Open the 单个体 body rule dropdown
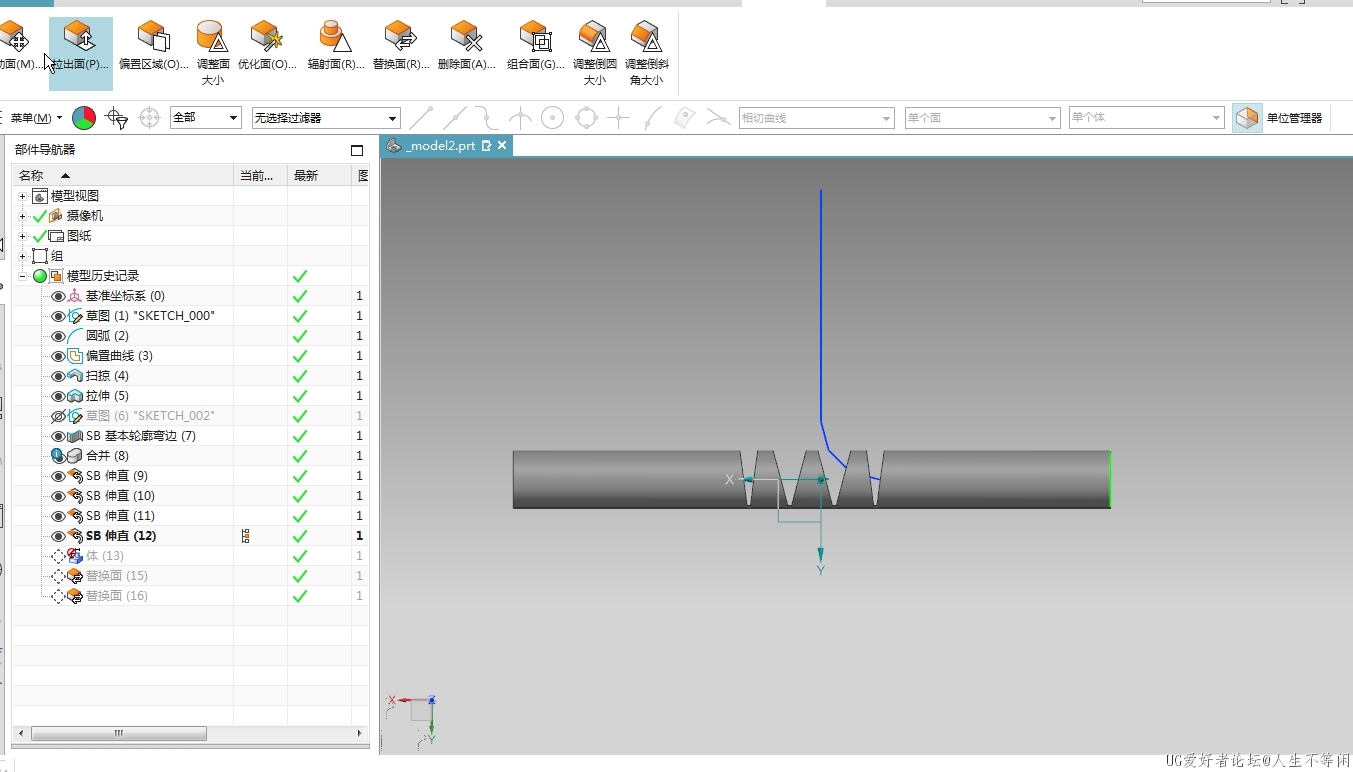 [1146, 118]
